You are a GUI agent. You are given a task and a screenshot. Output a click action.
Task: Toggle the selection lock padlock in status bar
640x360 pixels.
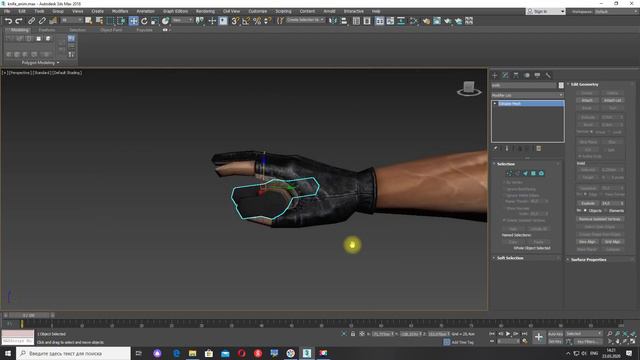point(353,334)
